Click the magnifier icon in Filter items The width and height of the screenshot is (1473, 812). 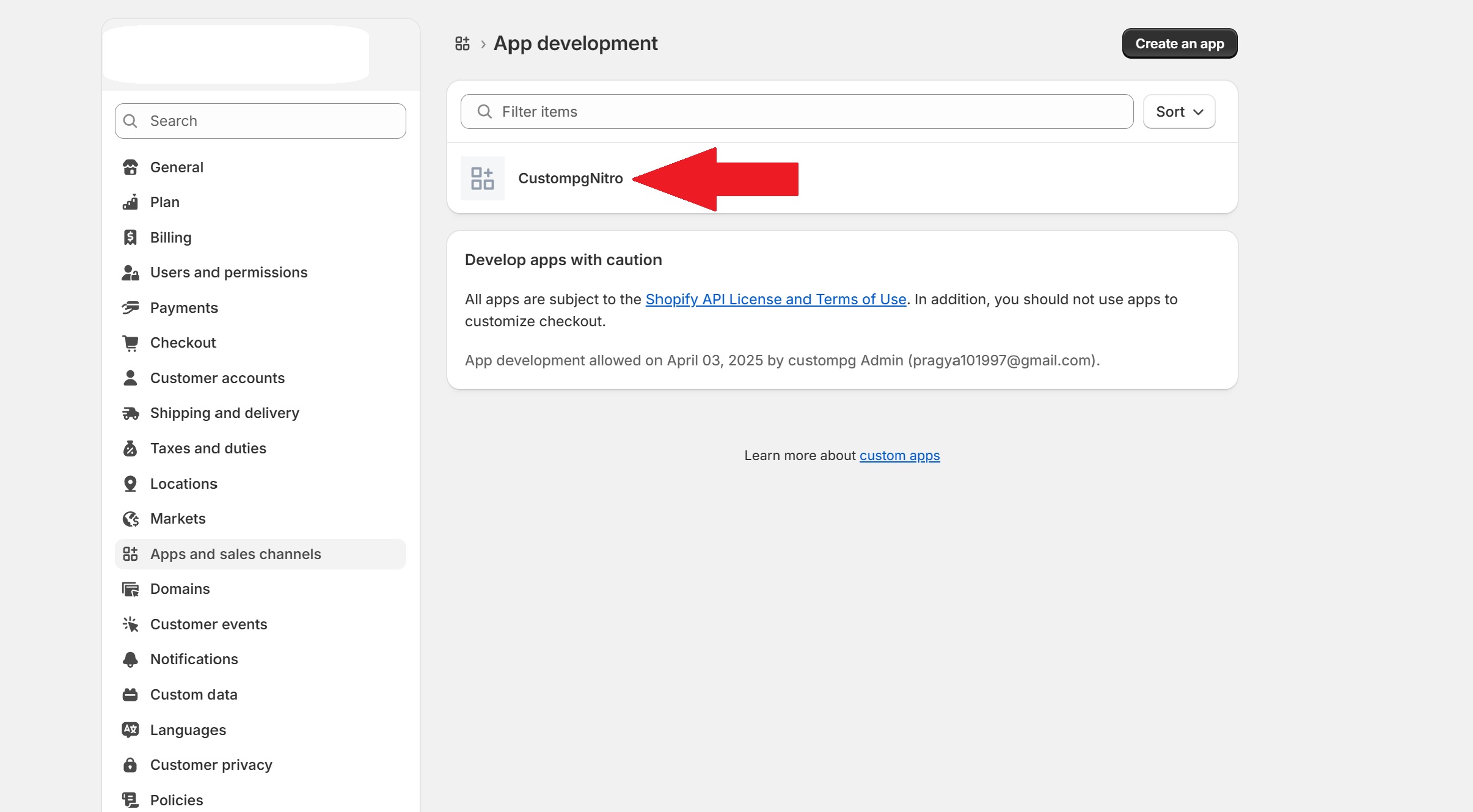pyautogui.click(x=484, y=111)
